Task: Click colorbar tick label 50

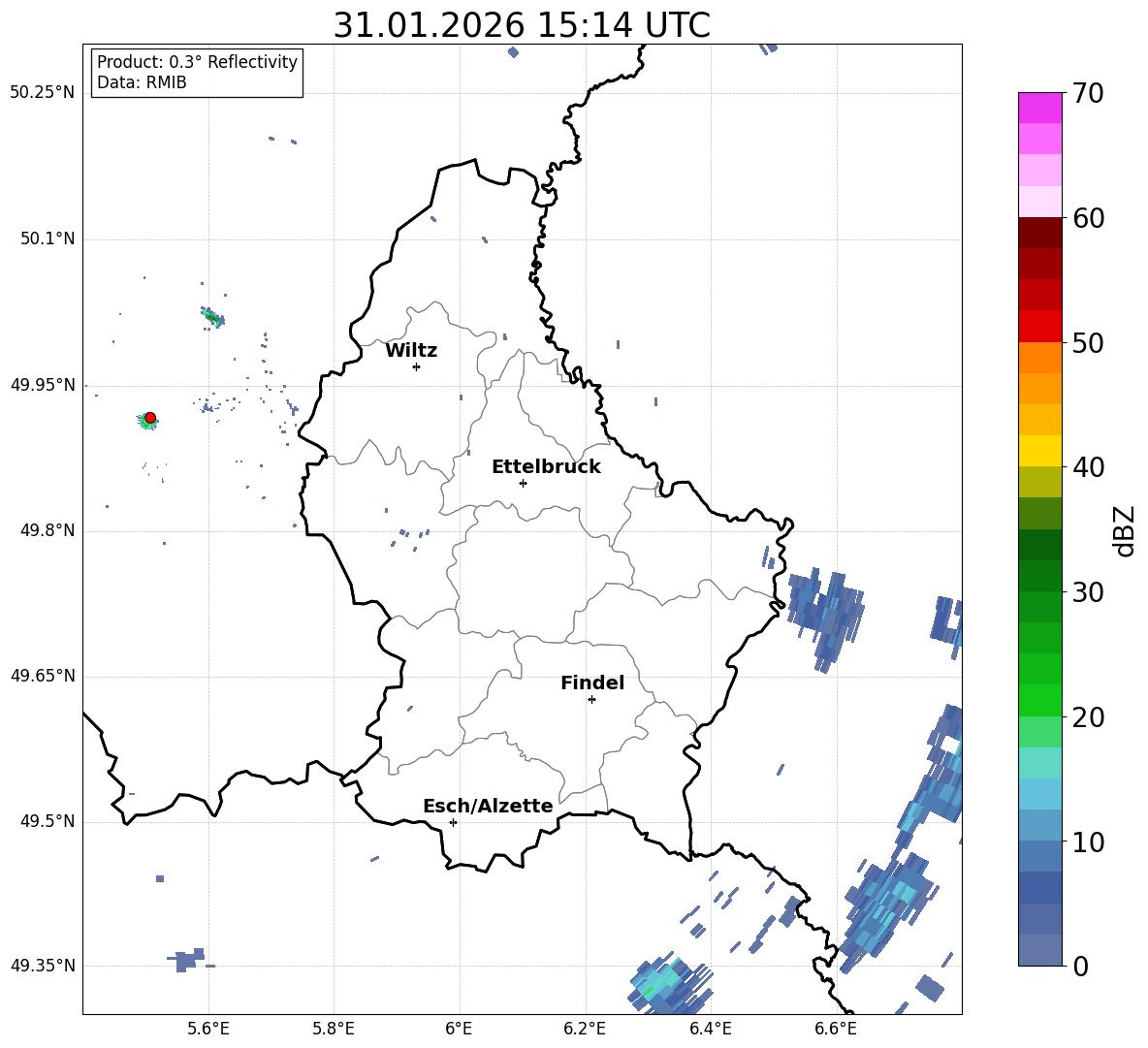Action: click(1088, 343)
